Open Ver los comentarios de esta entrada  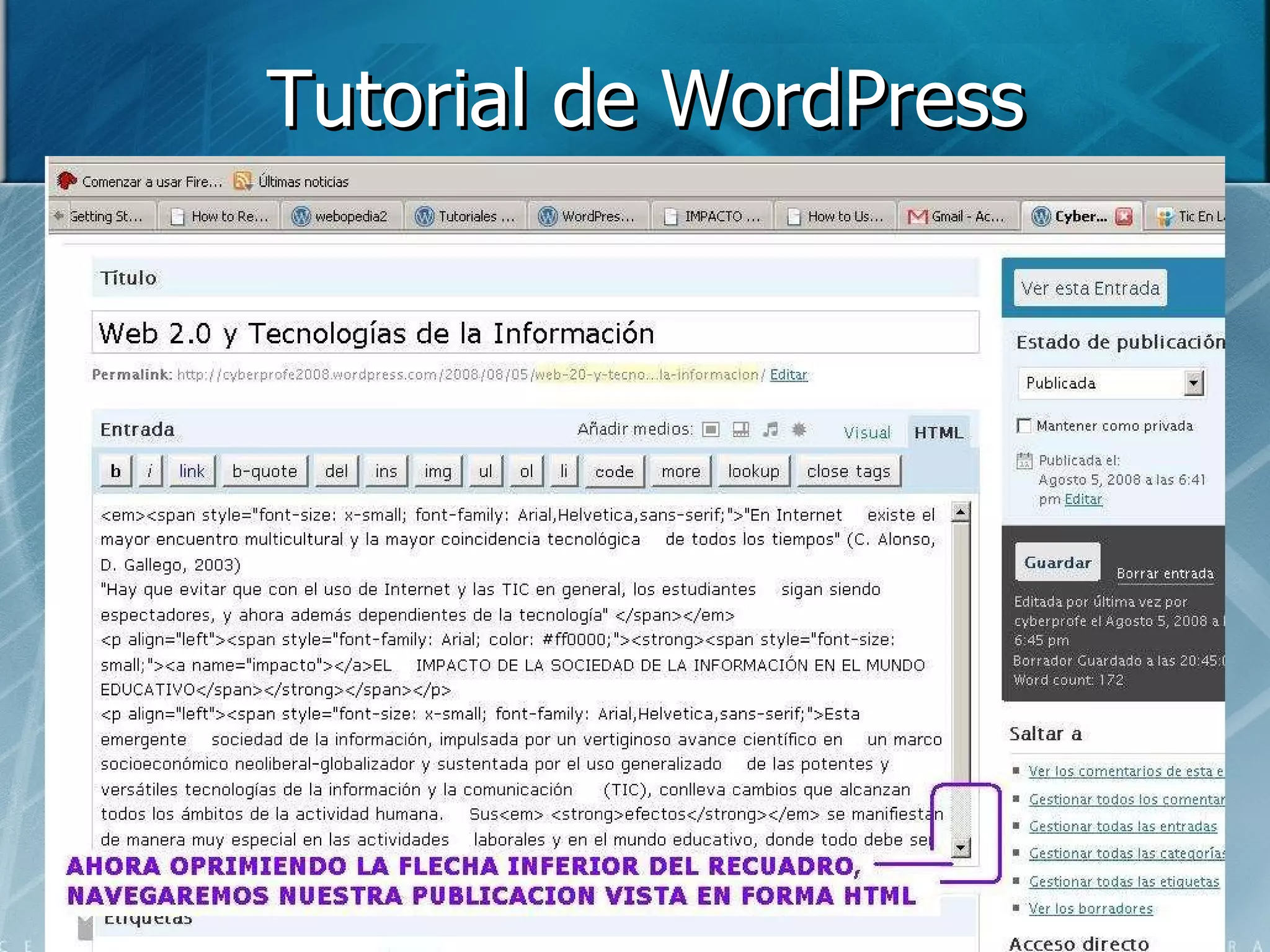tap(1127, 771)
